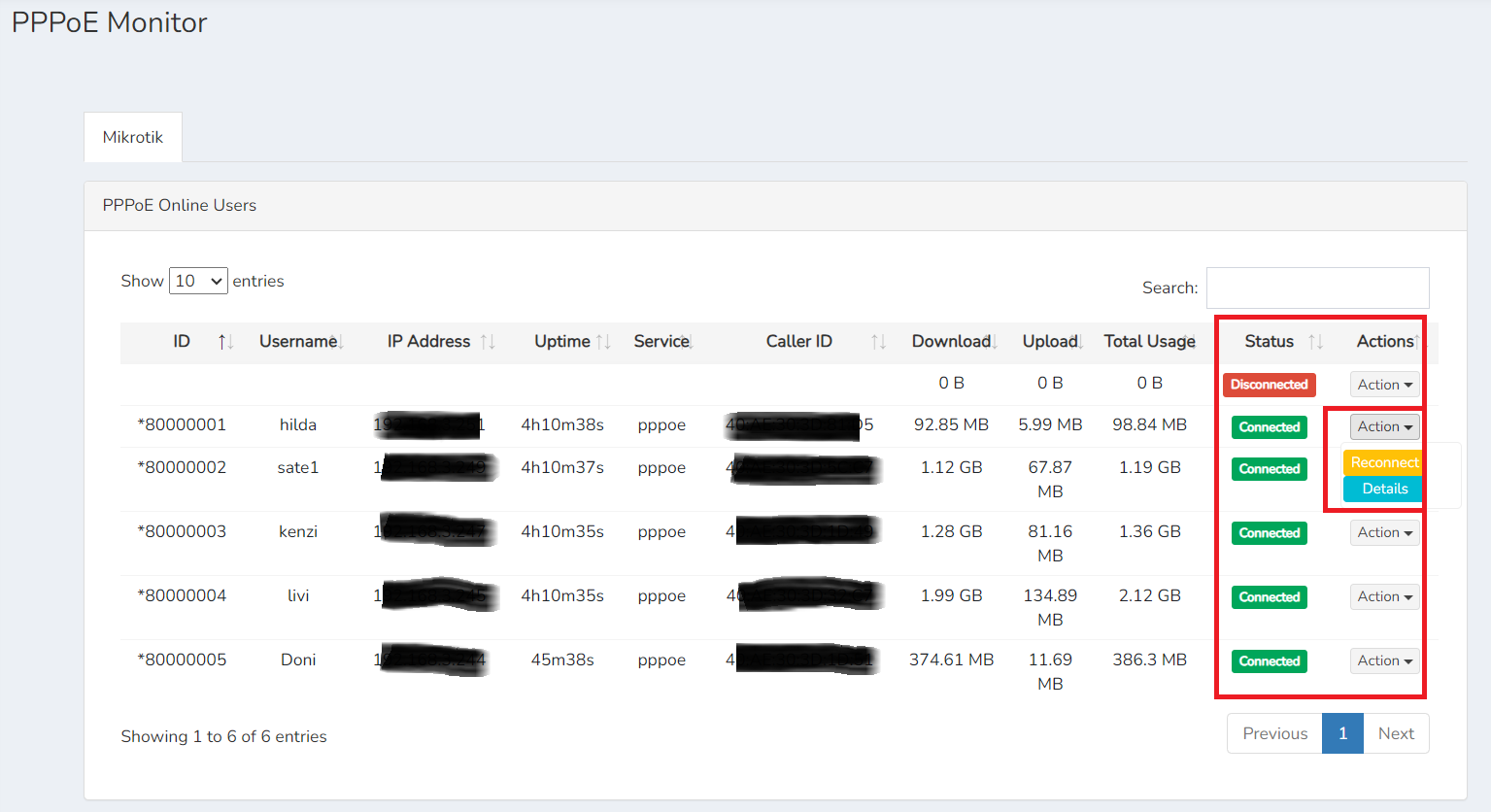
Task: Click upload value 5.99 MB
Action: pyautogui.click(x=1050, y=424)
